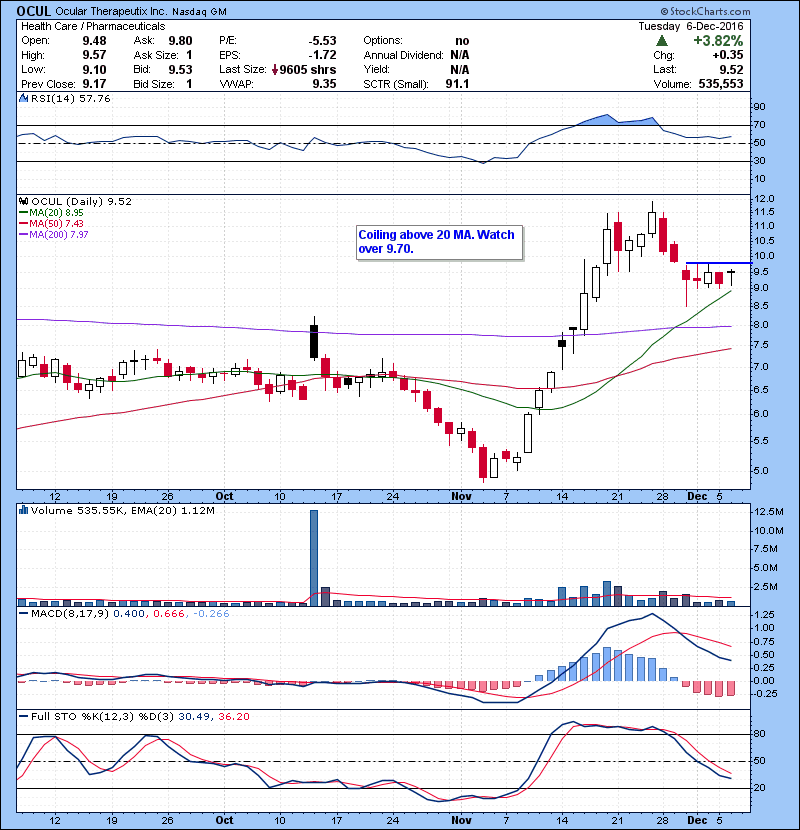Click the 'Dec' label under the price chart

[697, 497]
